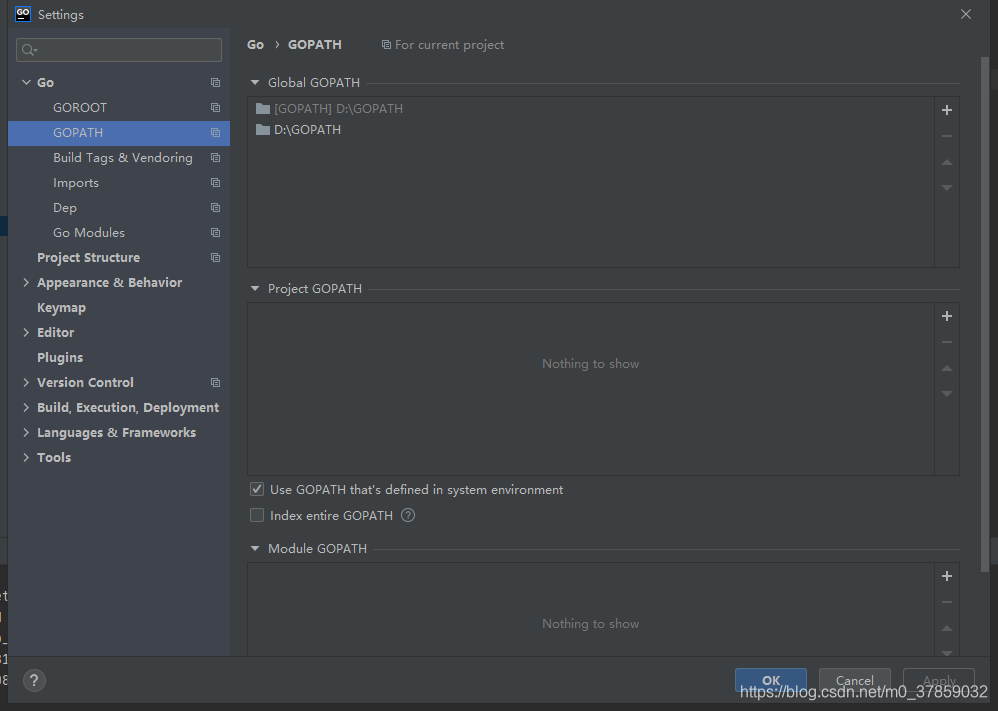Viewport: 998px width, 711px height.
Task: Enable Index entire GOPATH checkbox
Action: click(257, 516)
